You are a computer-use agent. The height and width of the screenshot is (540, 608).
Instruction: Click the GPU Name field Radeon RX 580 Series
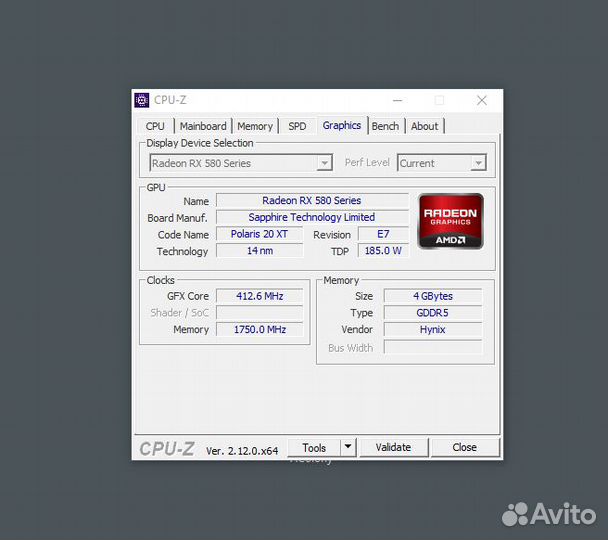(x=312, y=200)
